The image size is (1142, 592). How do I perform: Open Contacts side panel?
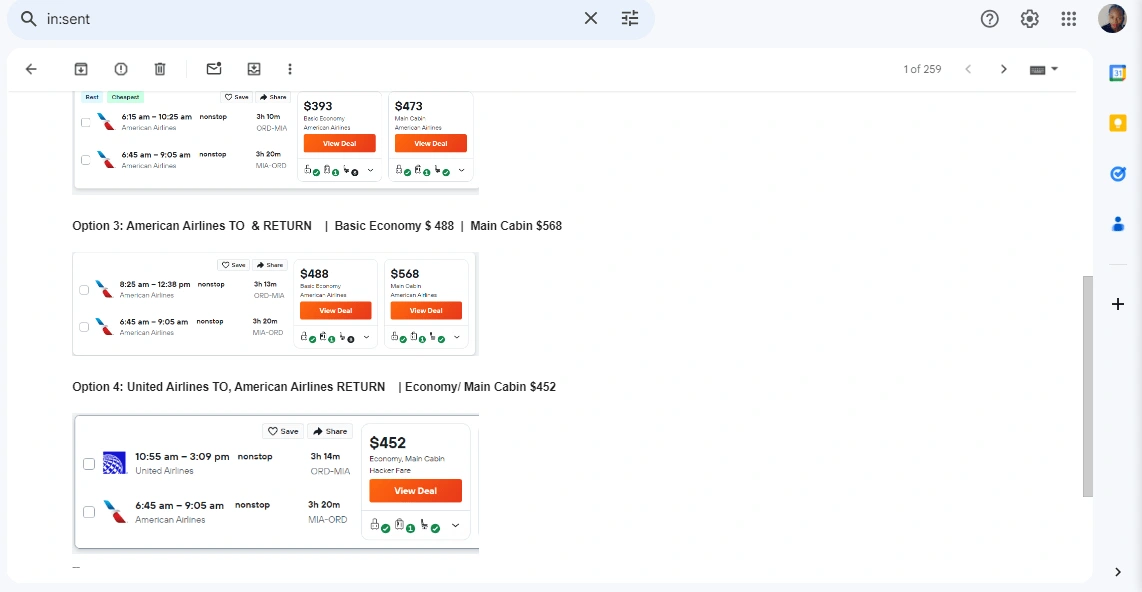pos(1118,224)
